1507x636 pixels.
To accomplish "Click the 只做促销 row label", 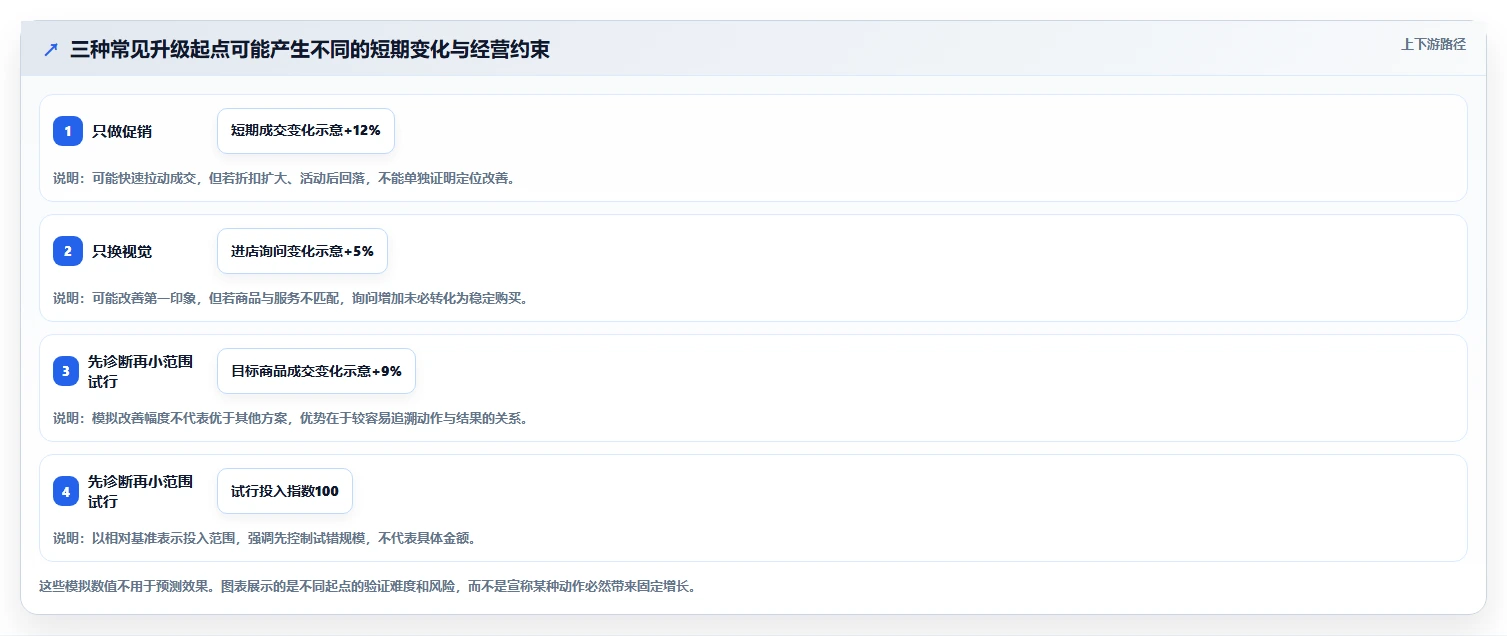I will click(122, 131).
